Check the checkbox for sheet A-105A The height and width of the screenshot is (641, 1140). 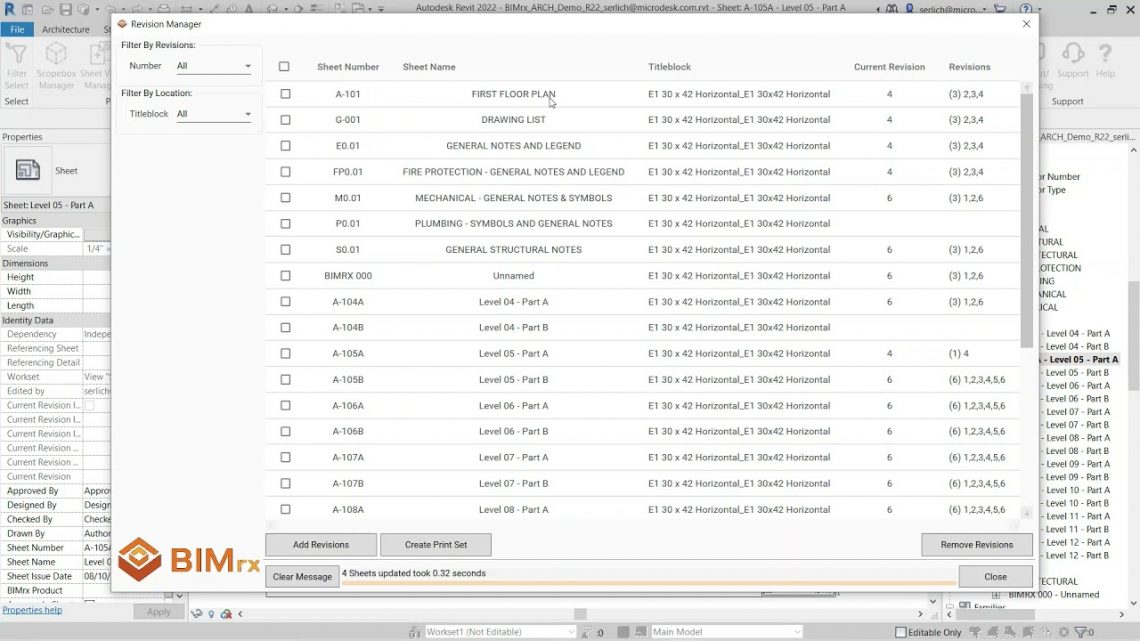click(x=285, y=353)
